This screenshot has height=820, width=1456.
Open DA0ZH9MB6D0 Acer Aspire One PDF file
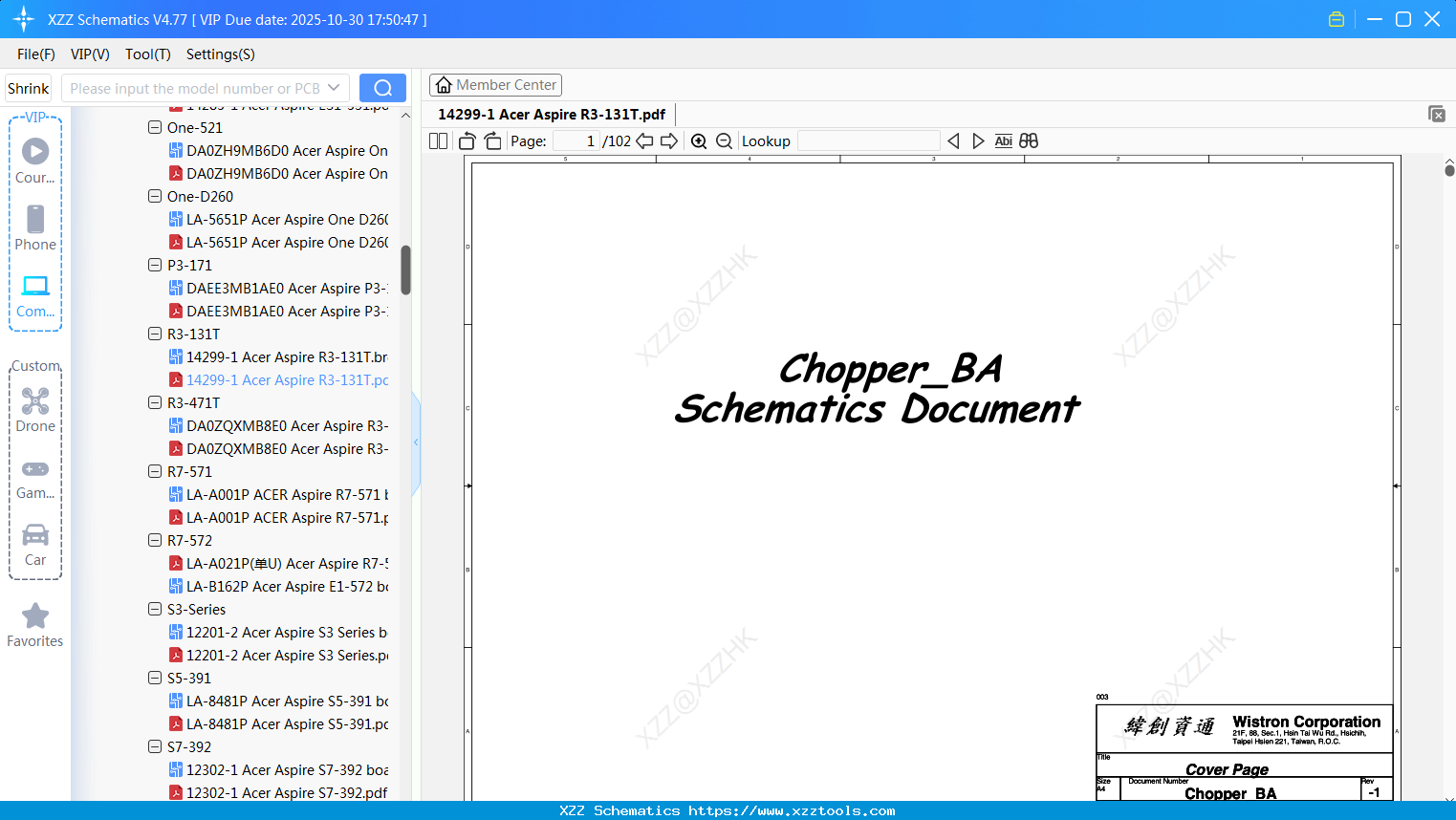click(x=279, y=173)
